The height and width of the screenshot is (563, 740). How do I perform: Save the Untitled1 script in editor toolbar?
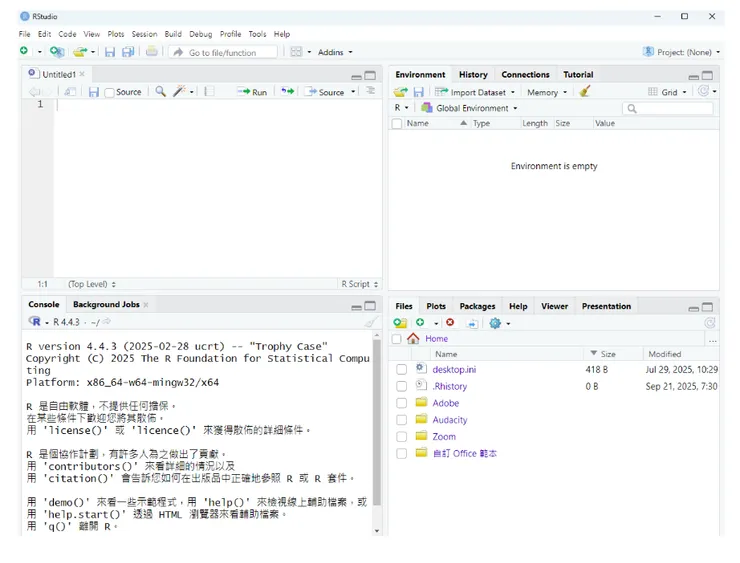[x=94, y=92]
